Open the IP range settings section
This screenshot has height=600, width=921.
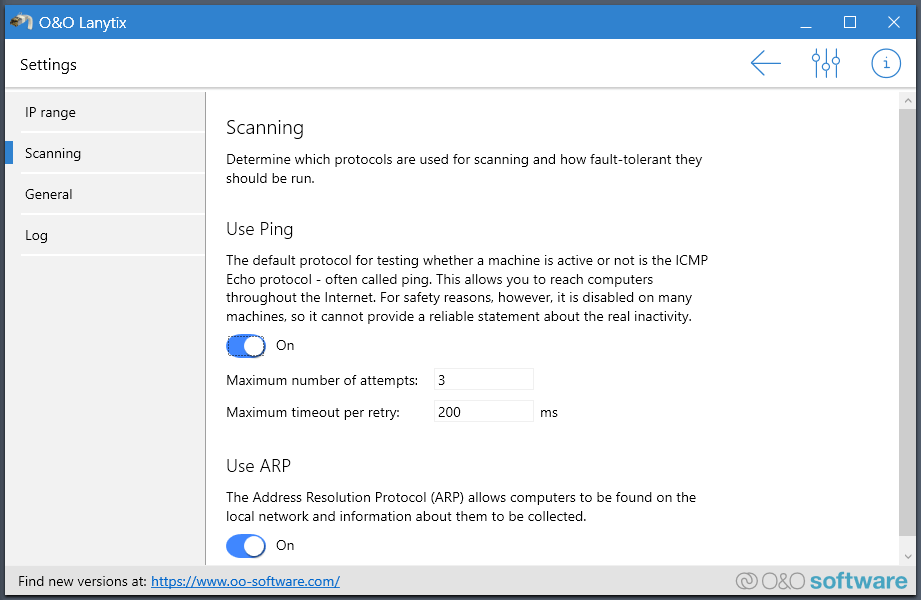point(112,112)
